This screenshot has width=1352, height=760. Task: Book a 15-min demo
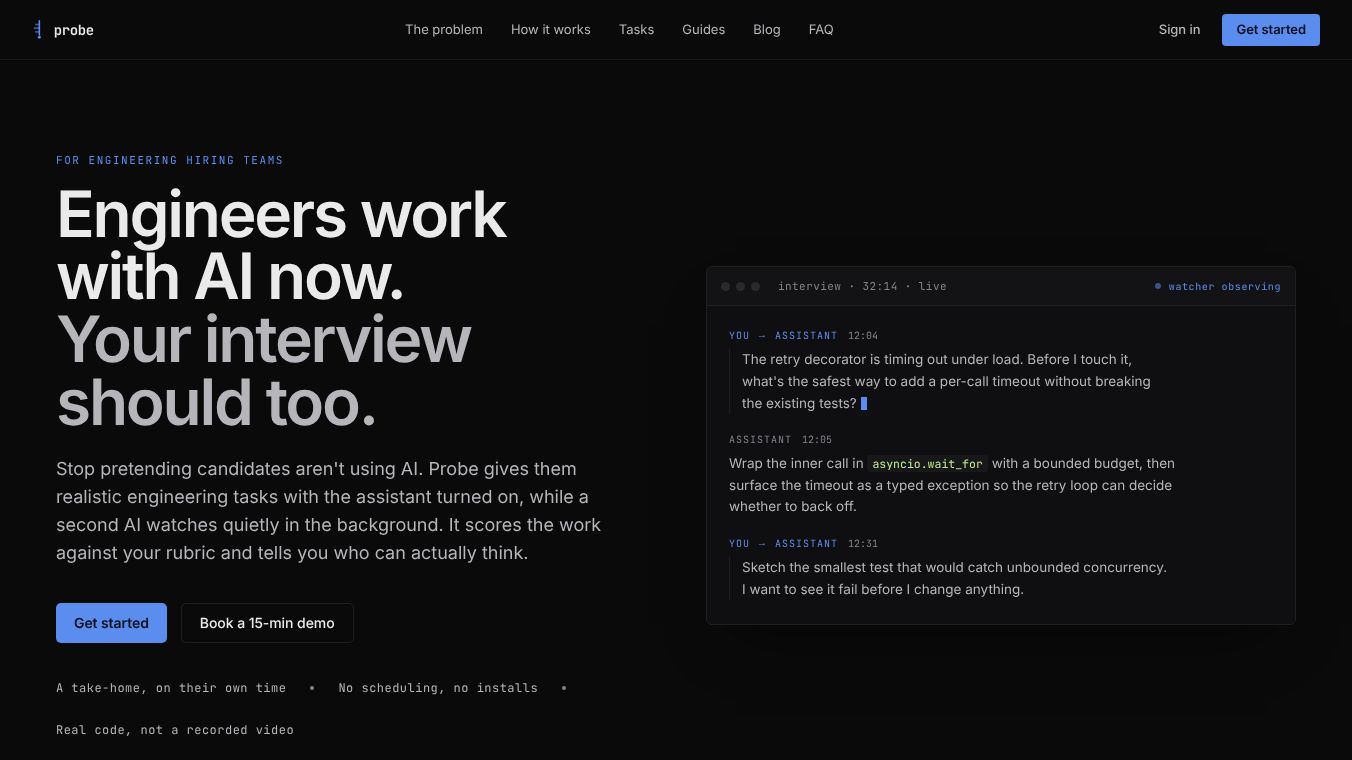(x=267, y=623)
